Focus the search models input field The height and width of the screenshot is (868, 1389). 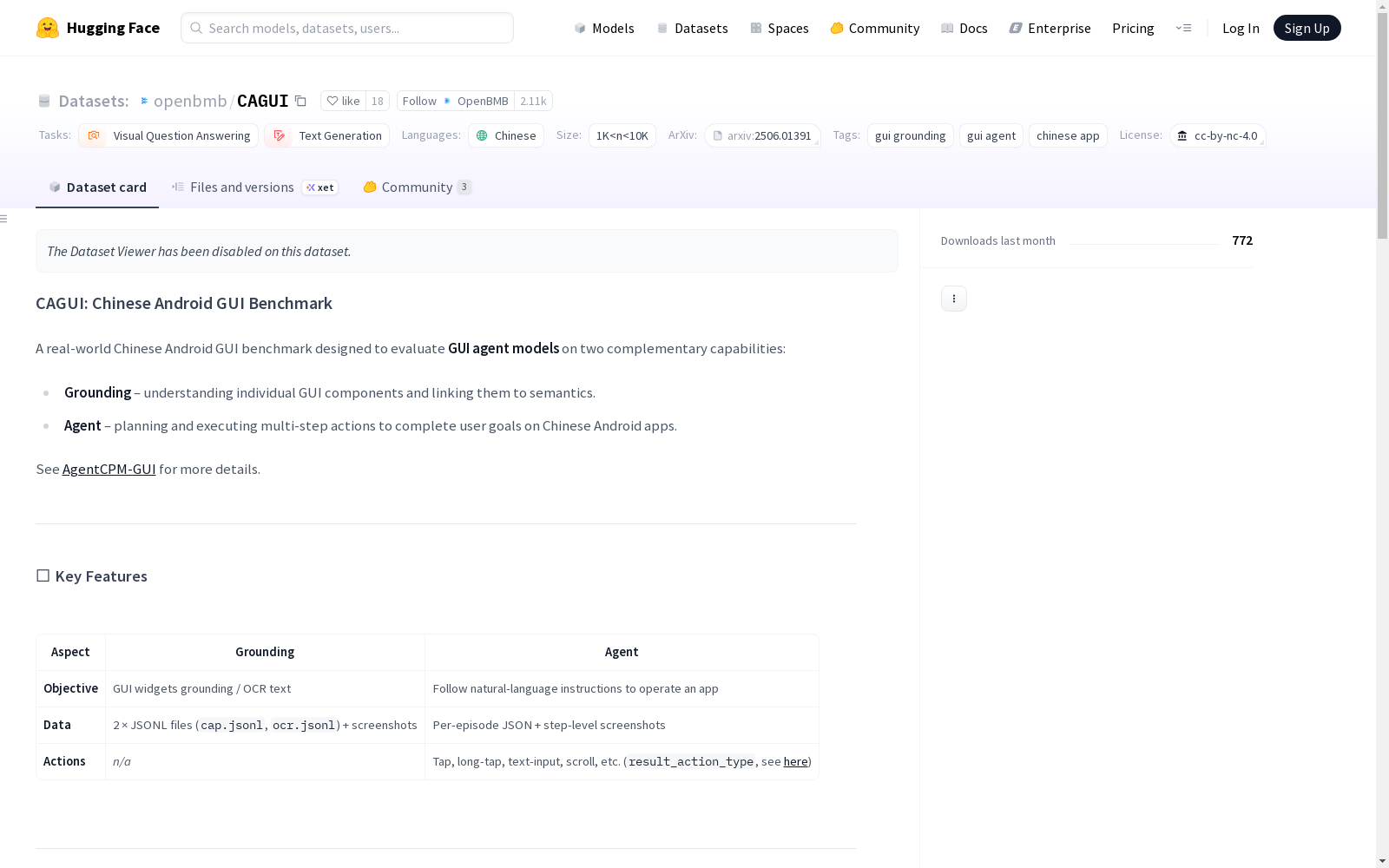[347, 28]
